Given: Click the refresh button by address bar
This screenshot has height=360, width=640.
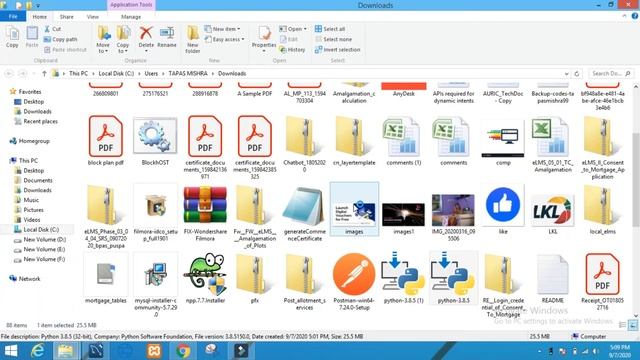Looking at the screenshot, I should [x=577, y=74].
